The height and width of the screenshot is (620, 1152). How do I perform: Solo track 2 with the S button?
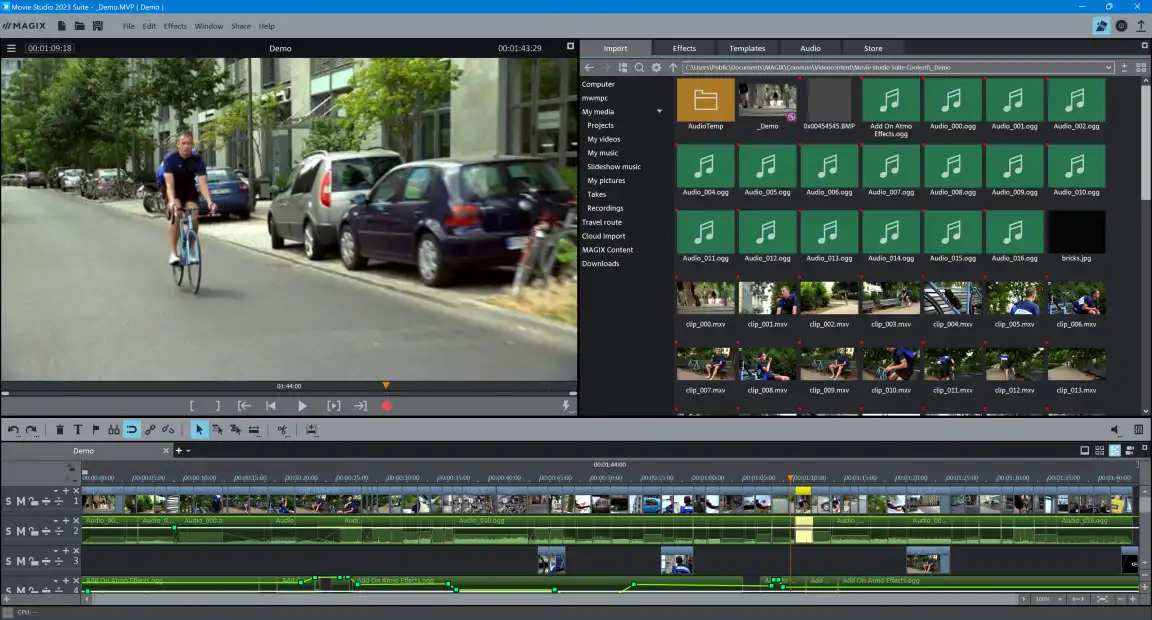(x=9, y=532)
